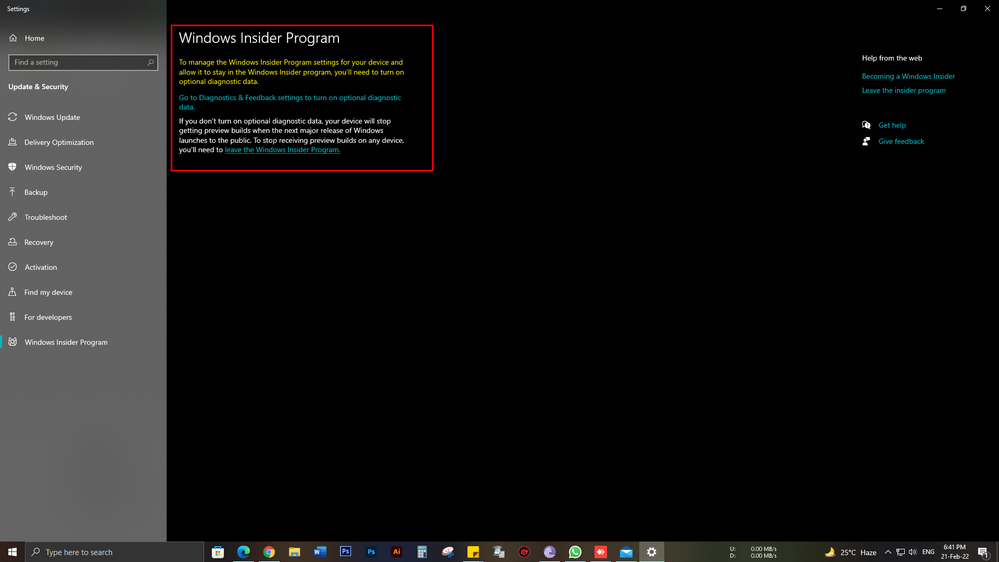Launch Microsoft Store from the taskbar
This screenshot has height=562, width=999.
(x=218, y=552)
